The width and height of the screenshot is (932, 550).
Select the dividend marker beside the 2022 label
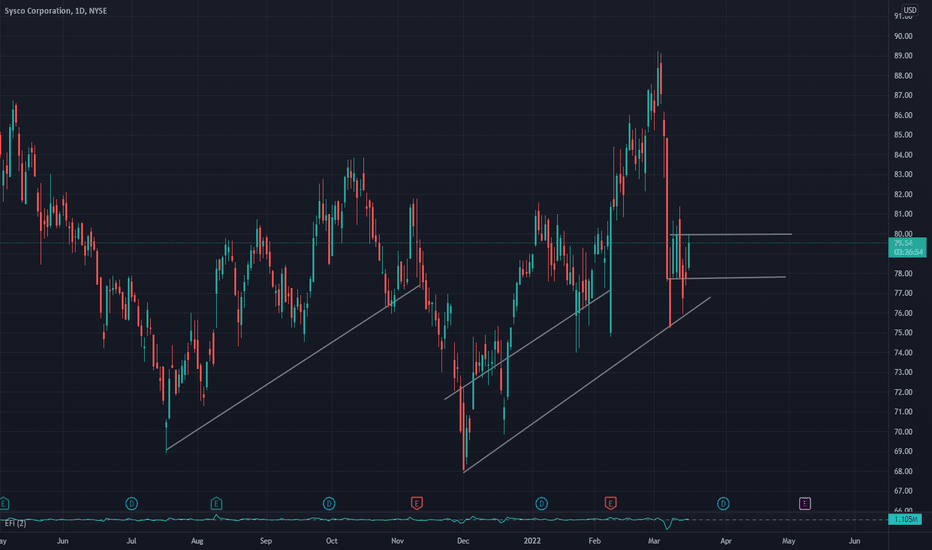coord(541,504)
